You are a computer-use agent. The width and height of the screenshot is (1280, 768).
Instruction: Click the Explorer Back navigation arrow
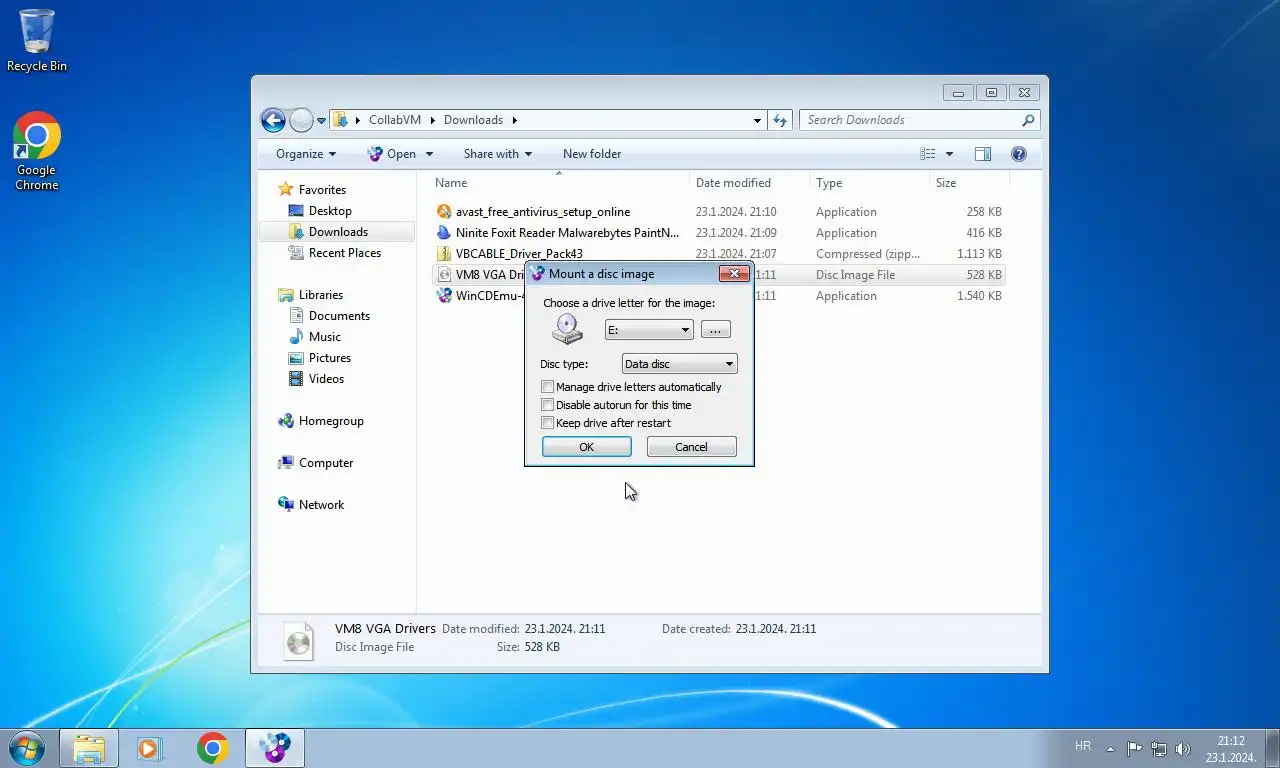click(x=273, y=120)
